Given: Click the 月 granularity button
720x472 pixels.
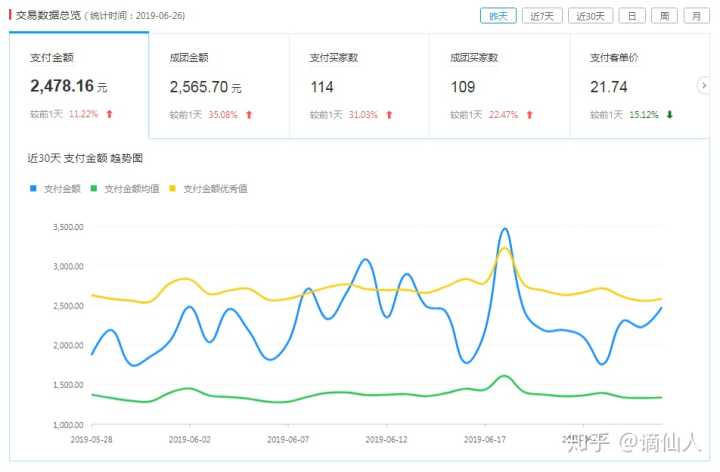Looking at the screenshot, I should tap(694, 16).
